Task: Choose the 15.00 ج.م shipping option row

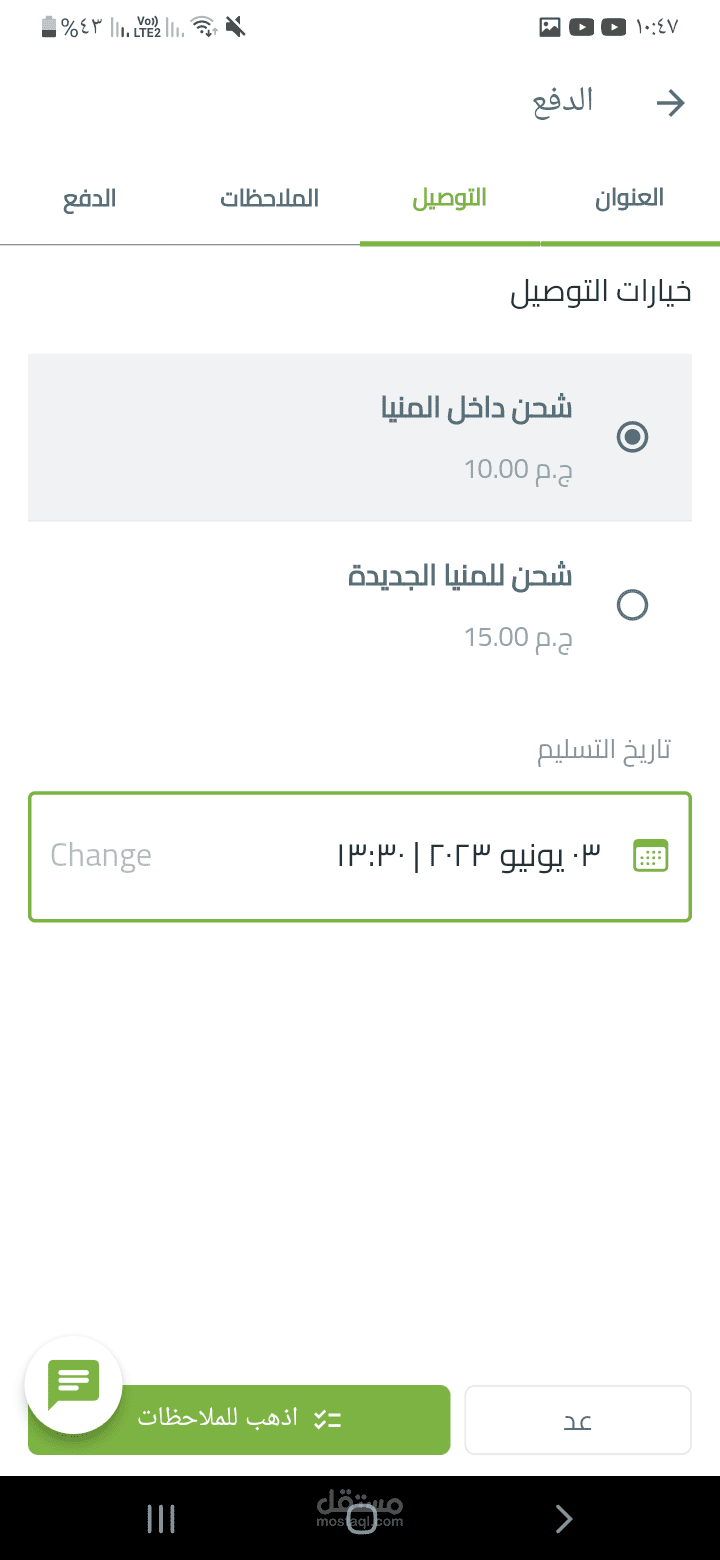Action: click(x=360, y=605)
